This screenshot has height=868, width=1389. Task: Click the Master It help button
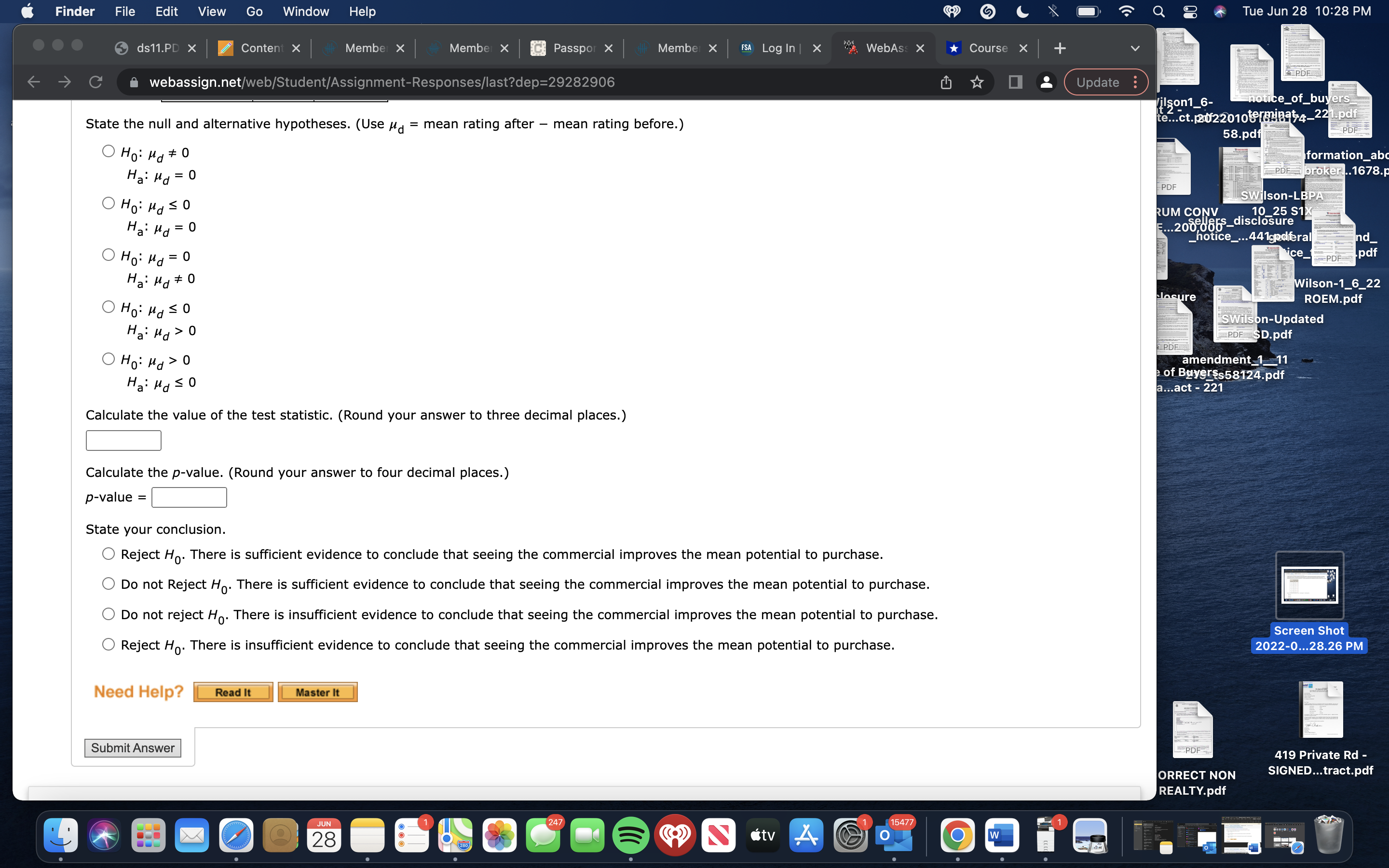tap(317, 692)
